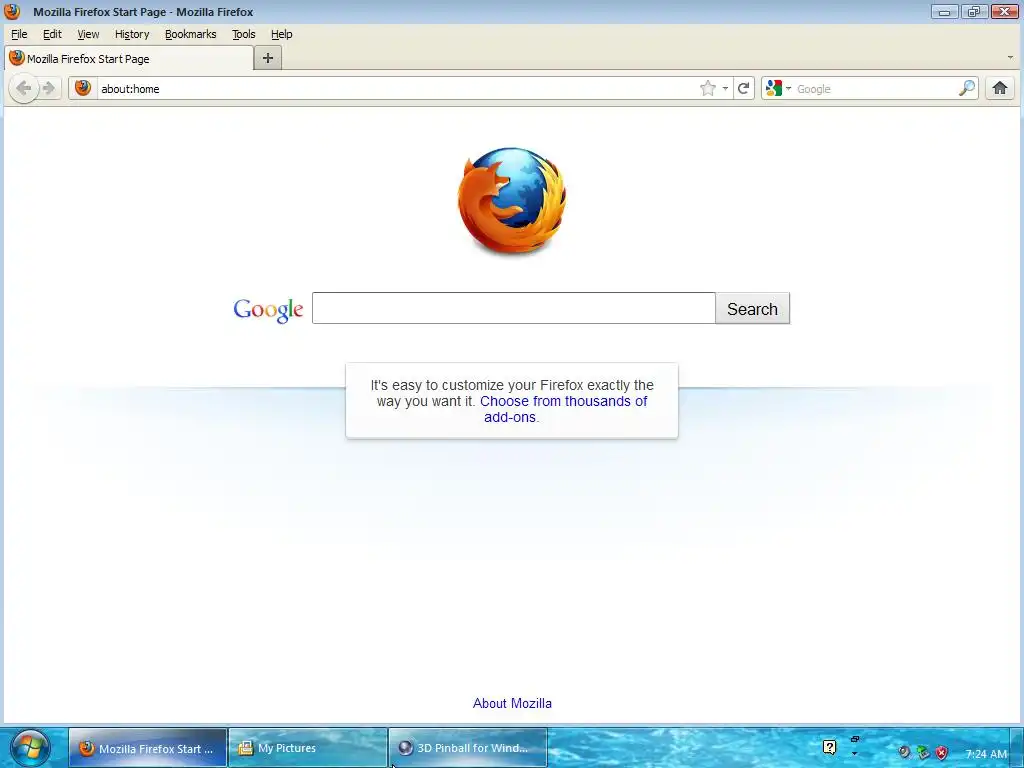Open the list all tabs dropdown arrow

pyautogui.click(x=1010, y=57)
